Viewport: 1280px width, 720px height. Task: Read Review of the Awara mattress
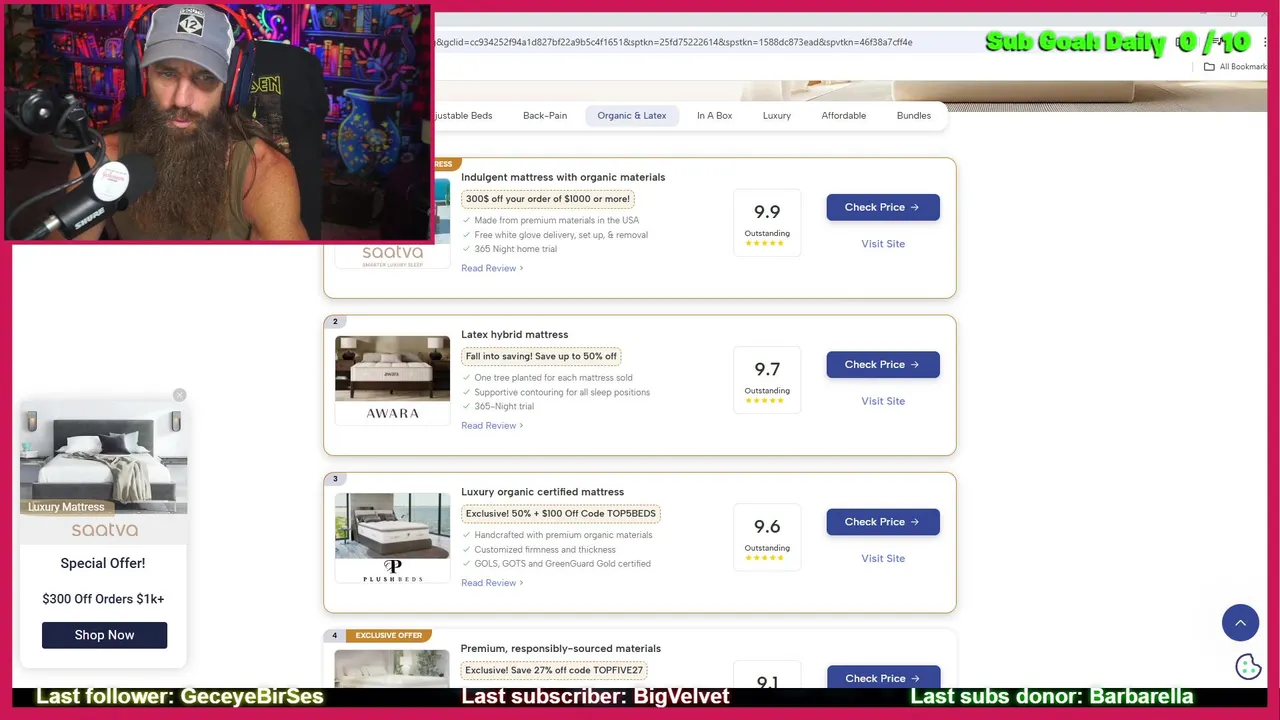click(x=492, y=425)
